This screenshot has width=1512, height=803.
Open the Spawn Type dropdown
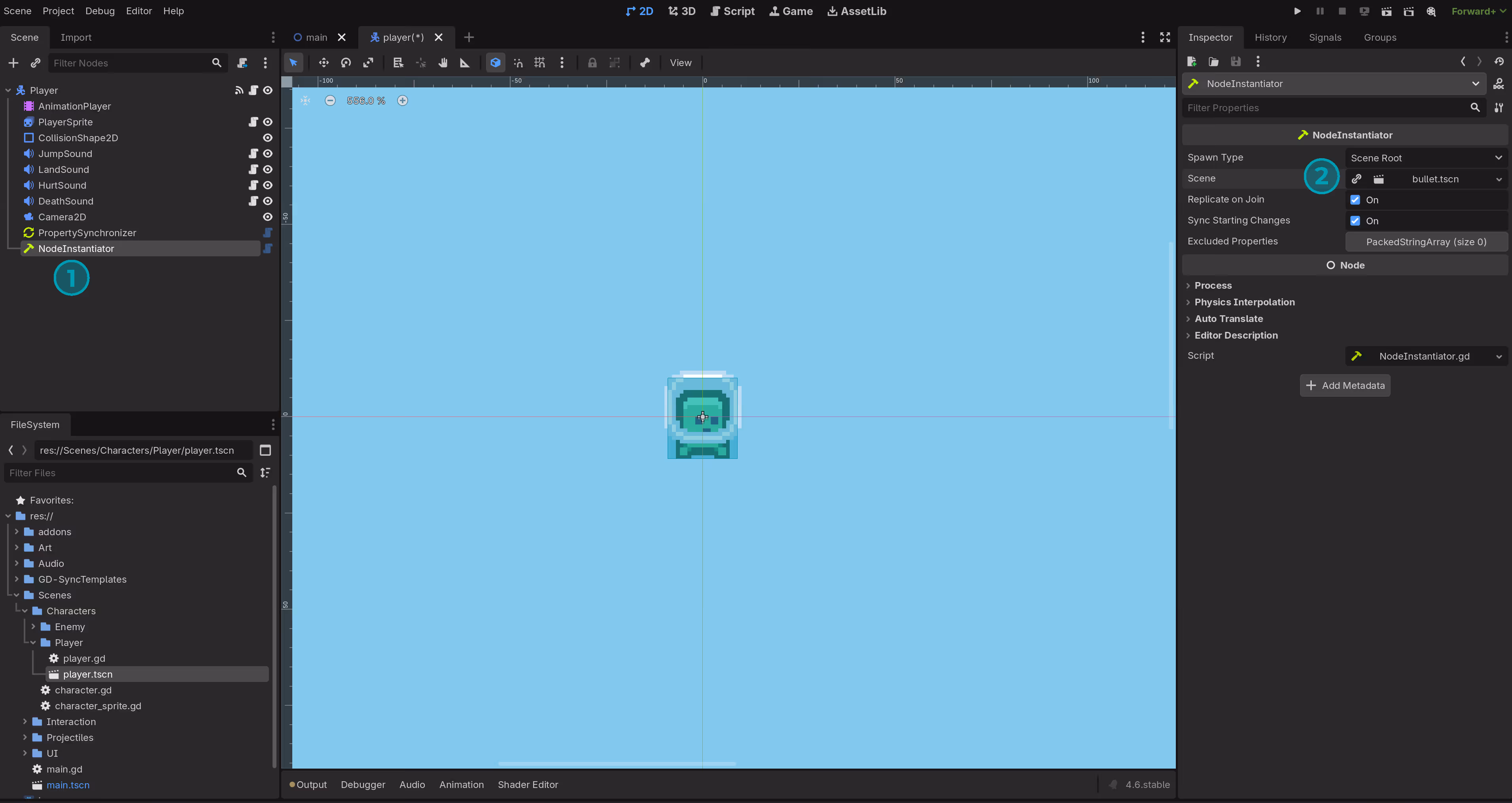click(x=1426, y=158)
